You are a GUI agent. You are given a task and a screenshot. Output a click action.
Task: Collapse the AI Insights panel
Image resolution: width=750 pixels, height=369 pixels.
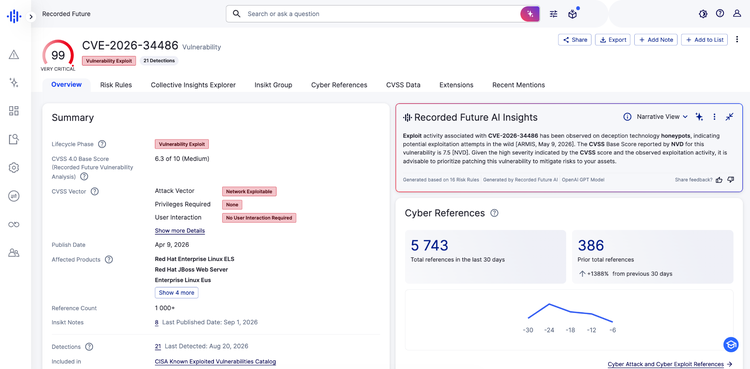pos(729,117)
